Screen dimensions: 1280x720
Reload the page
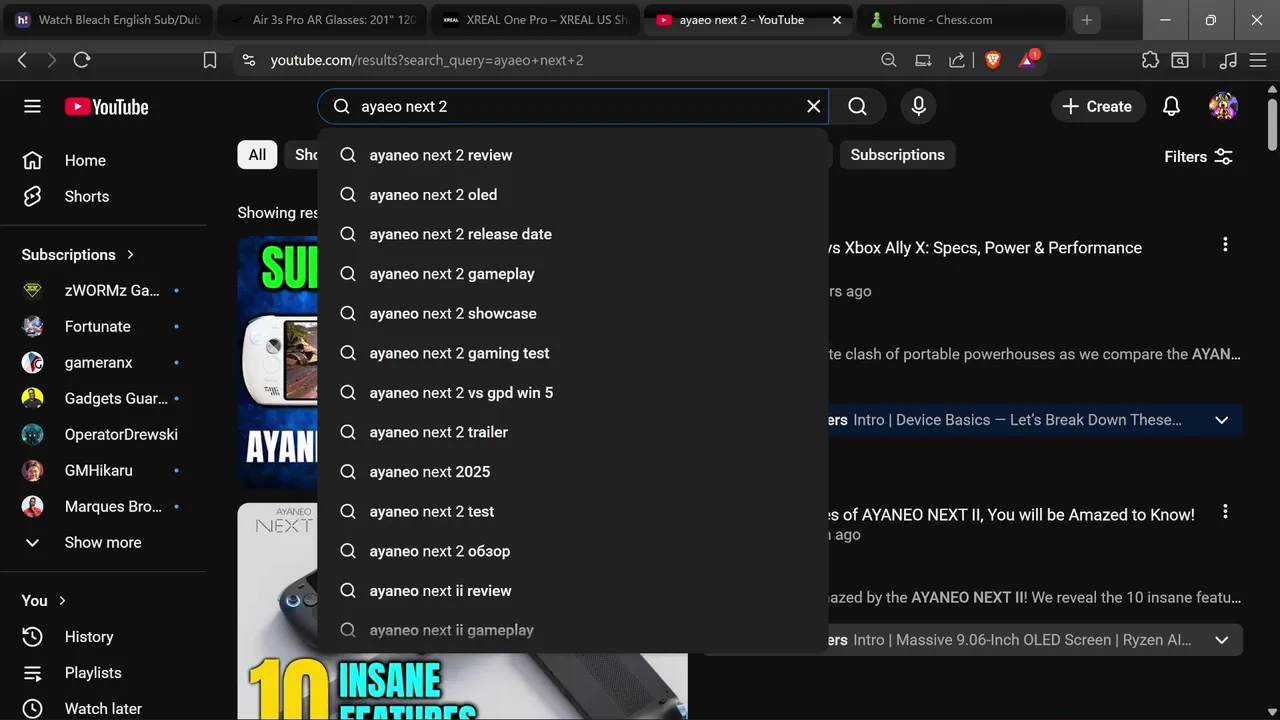(x=82, y=60)
